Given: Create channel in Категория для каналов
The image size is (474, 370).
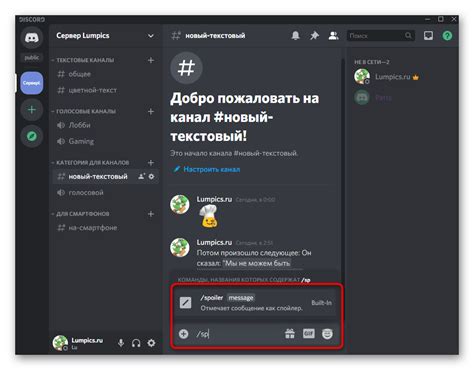Looking at the screenshot, I should pos(151,163).
